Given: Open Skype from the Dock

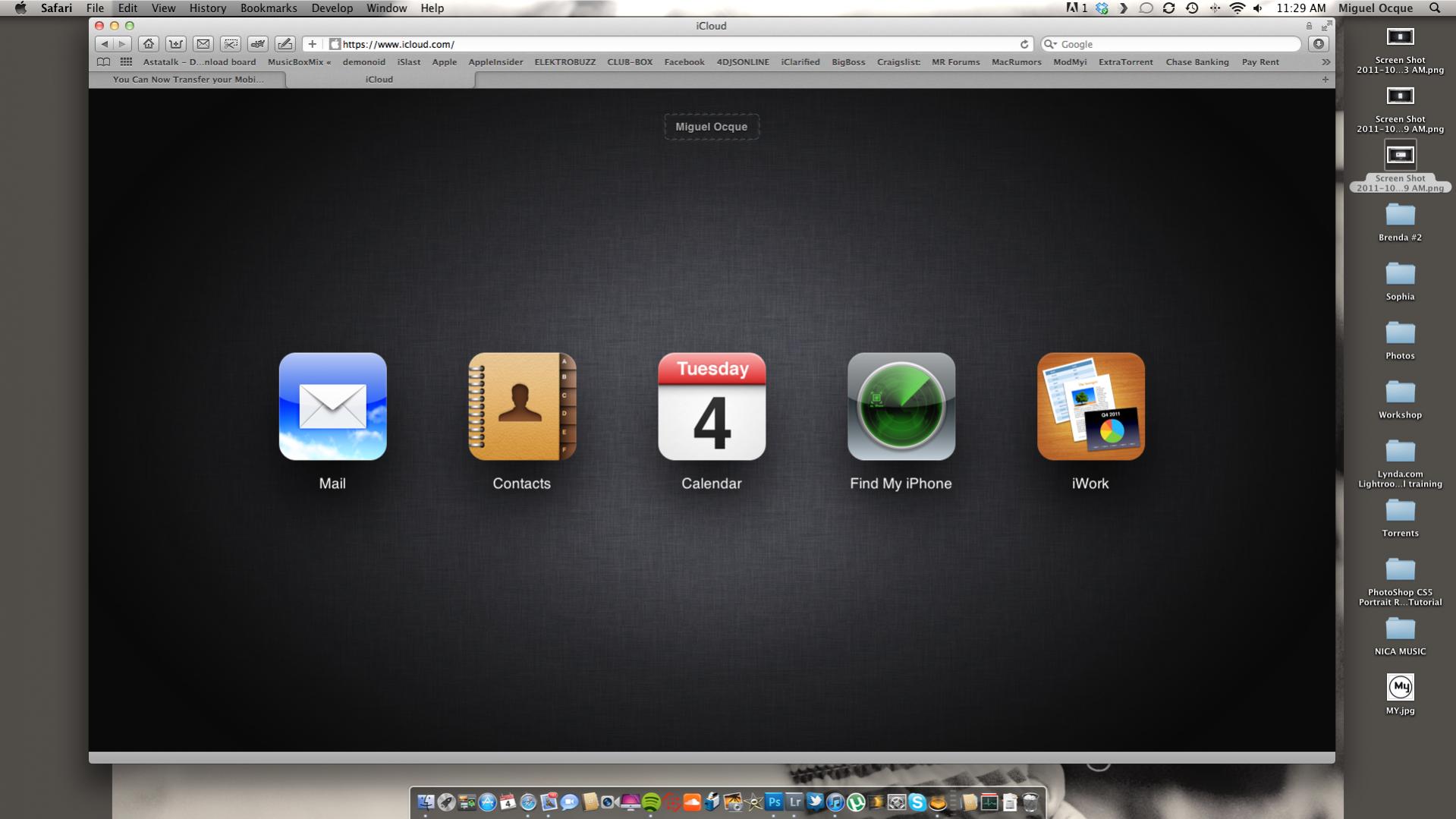Looking at the screenshot, I should click(x=917, y=802).
